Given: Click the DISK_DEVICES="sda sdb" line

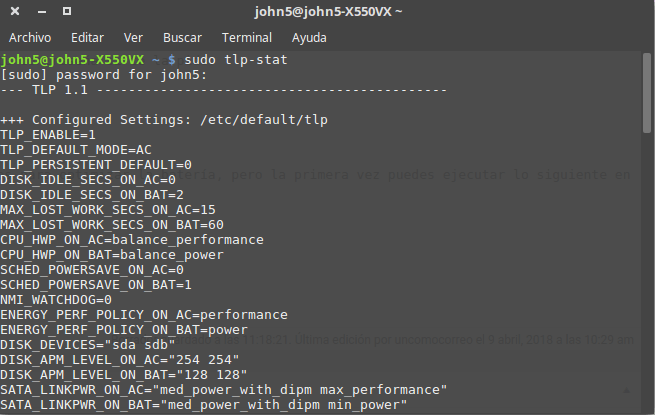Looking at the screenshot, I should click(88, 345).
